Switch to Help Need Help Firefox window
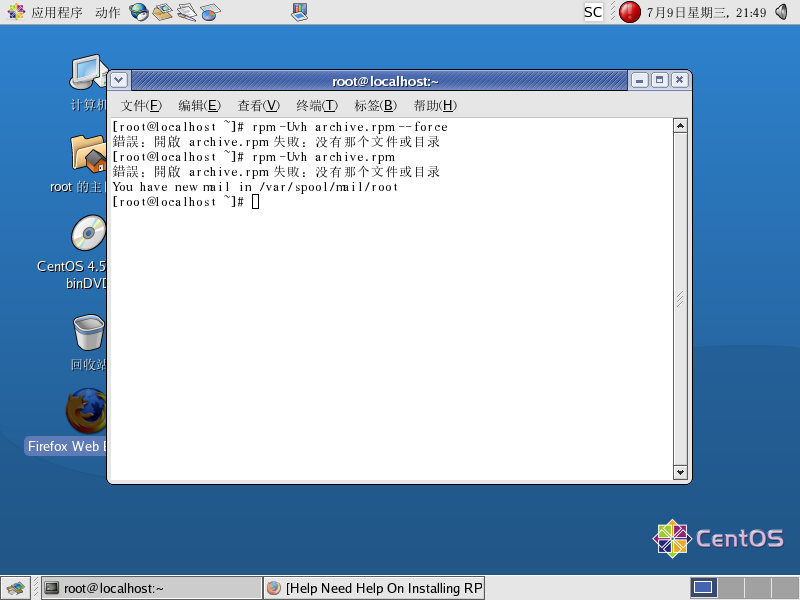The image size is (800, 600). coord(374,588)
